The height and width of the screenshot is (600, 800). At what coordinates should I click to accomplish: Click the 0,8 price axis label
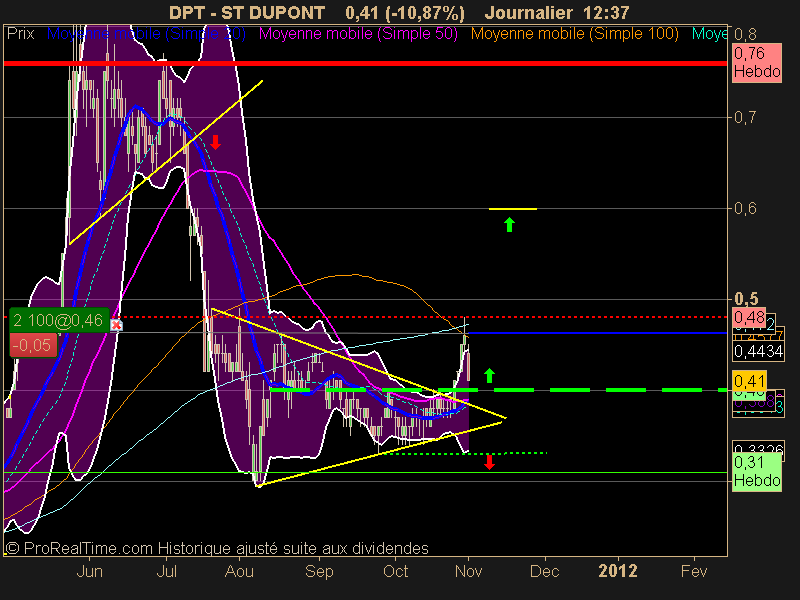click(745, 34)
